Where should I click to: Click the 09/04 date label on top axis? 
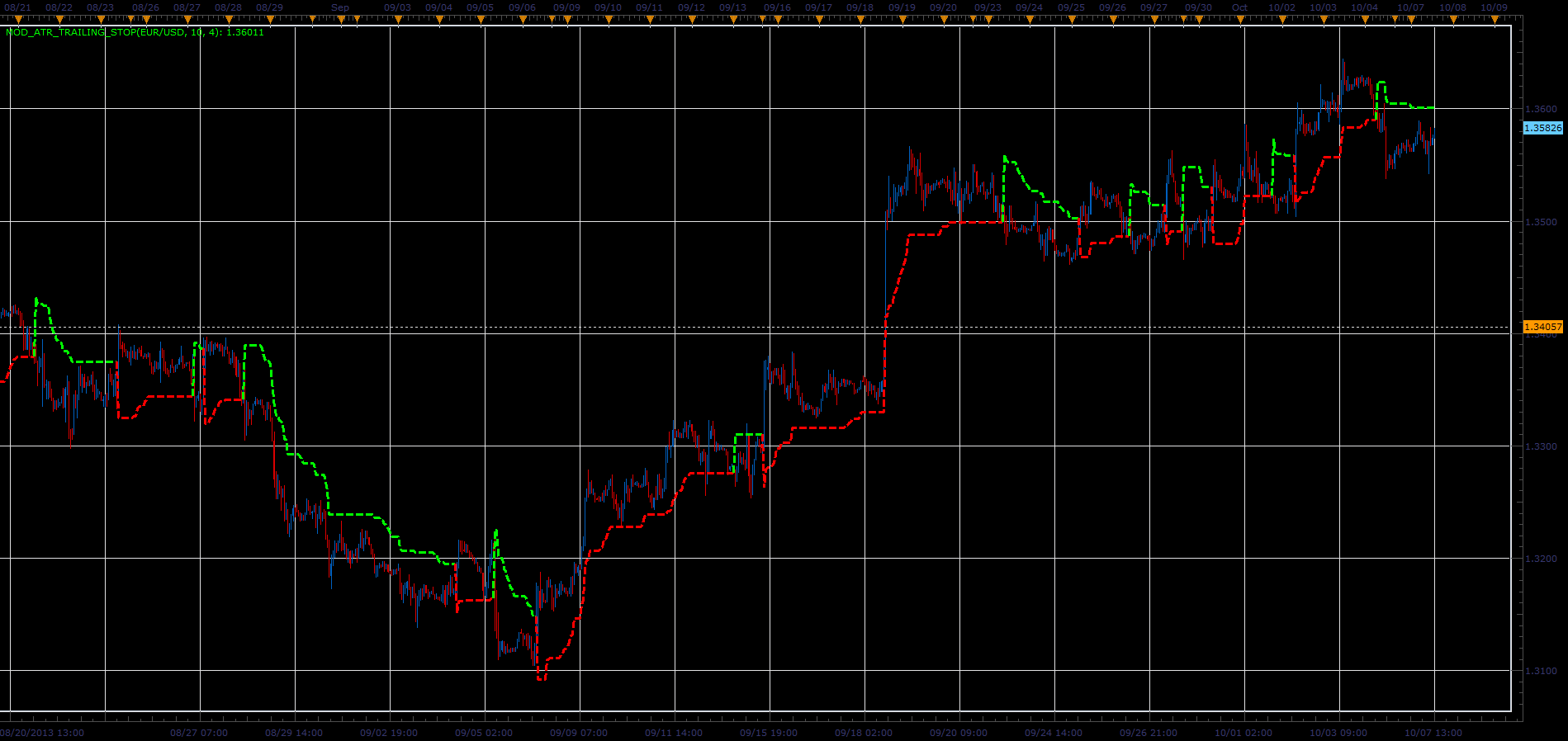439,7
